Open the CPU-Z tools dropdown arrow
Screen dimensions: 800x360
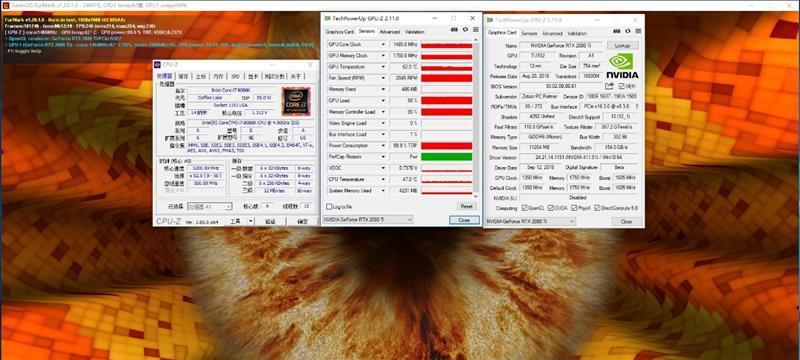[x=251, y=221]
